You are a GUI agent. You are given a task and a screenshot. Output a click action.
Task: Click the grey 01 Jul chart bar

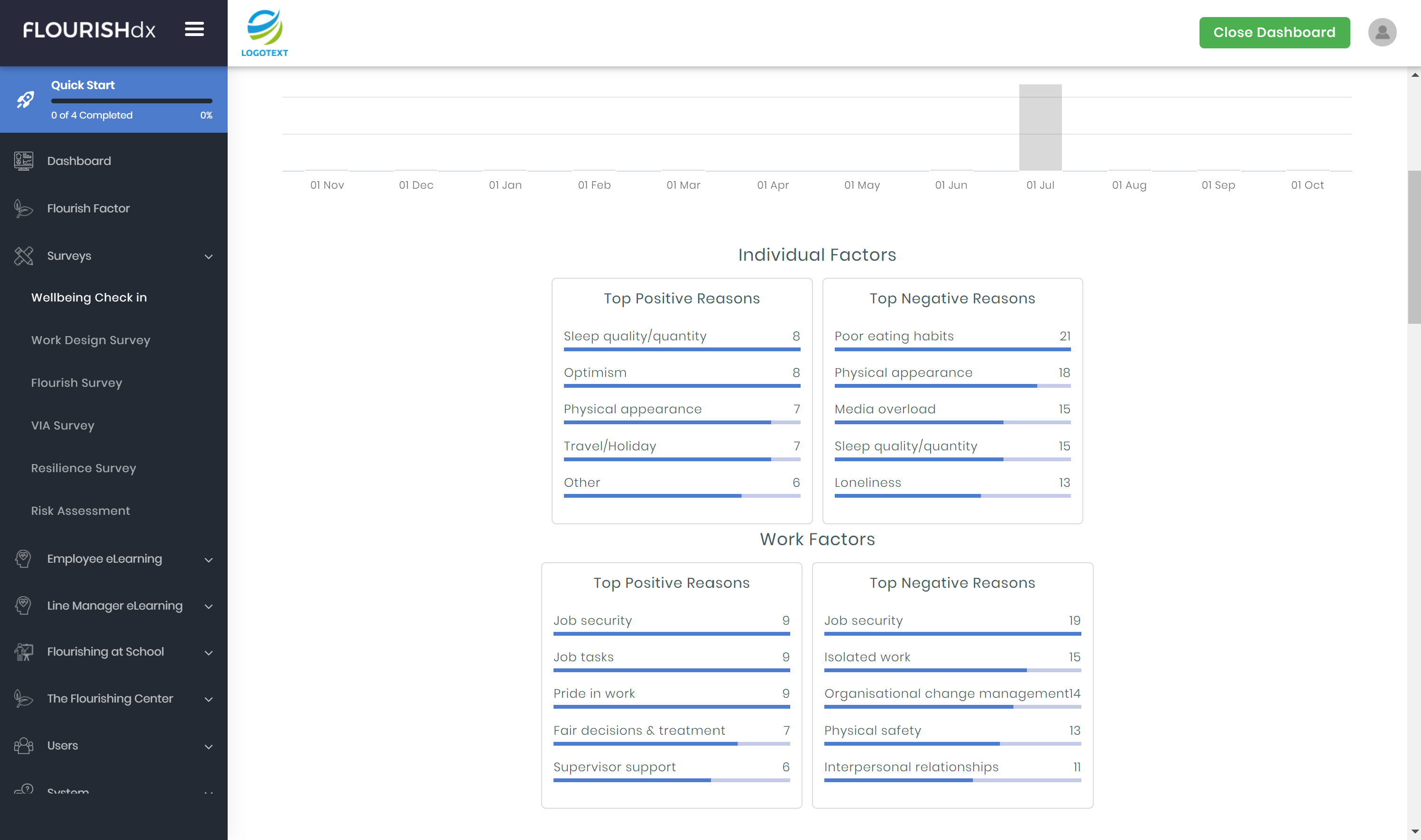[1040, 128]
